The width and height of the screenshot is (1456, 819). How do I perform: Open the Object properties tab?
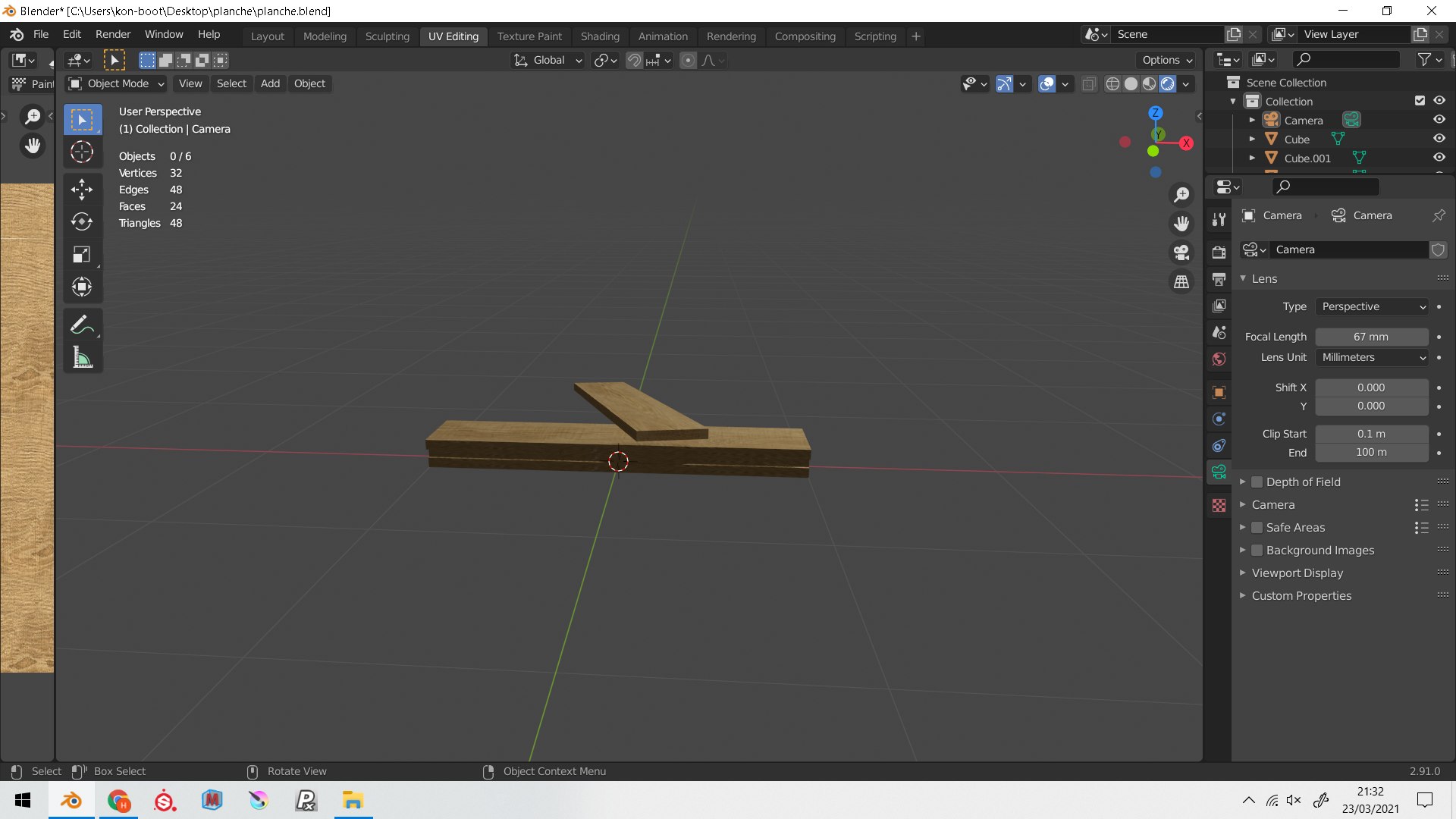click(x=1219, y=392)
